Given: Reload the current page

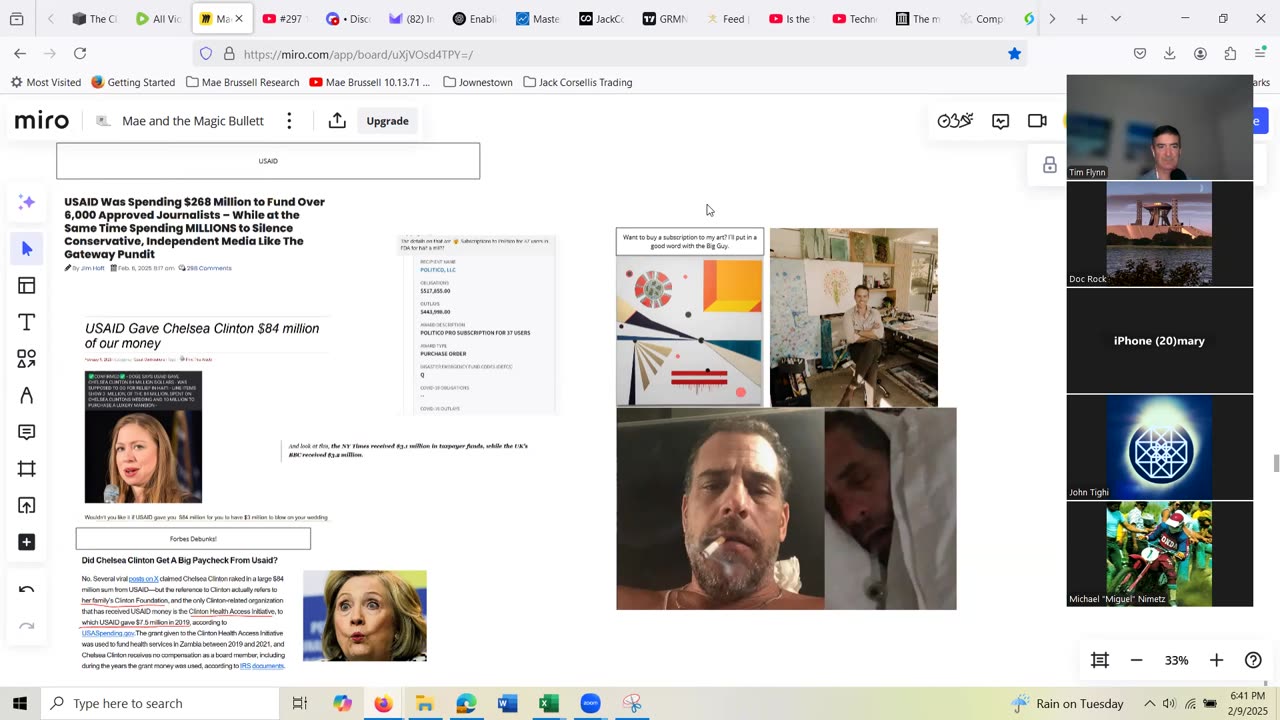Looking at the screenshot, I should point(80,53).
